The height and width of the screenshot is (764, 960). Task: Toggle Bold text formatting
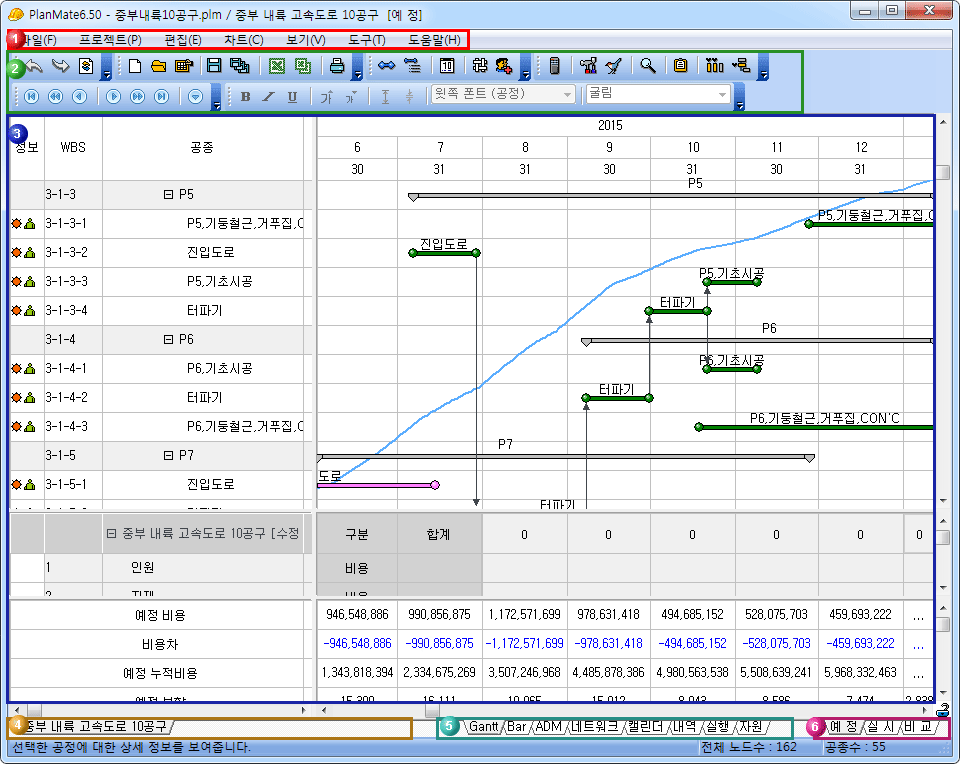pos(245,96)
